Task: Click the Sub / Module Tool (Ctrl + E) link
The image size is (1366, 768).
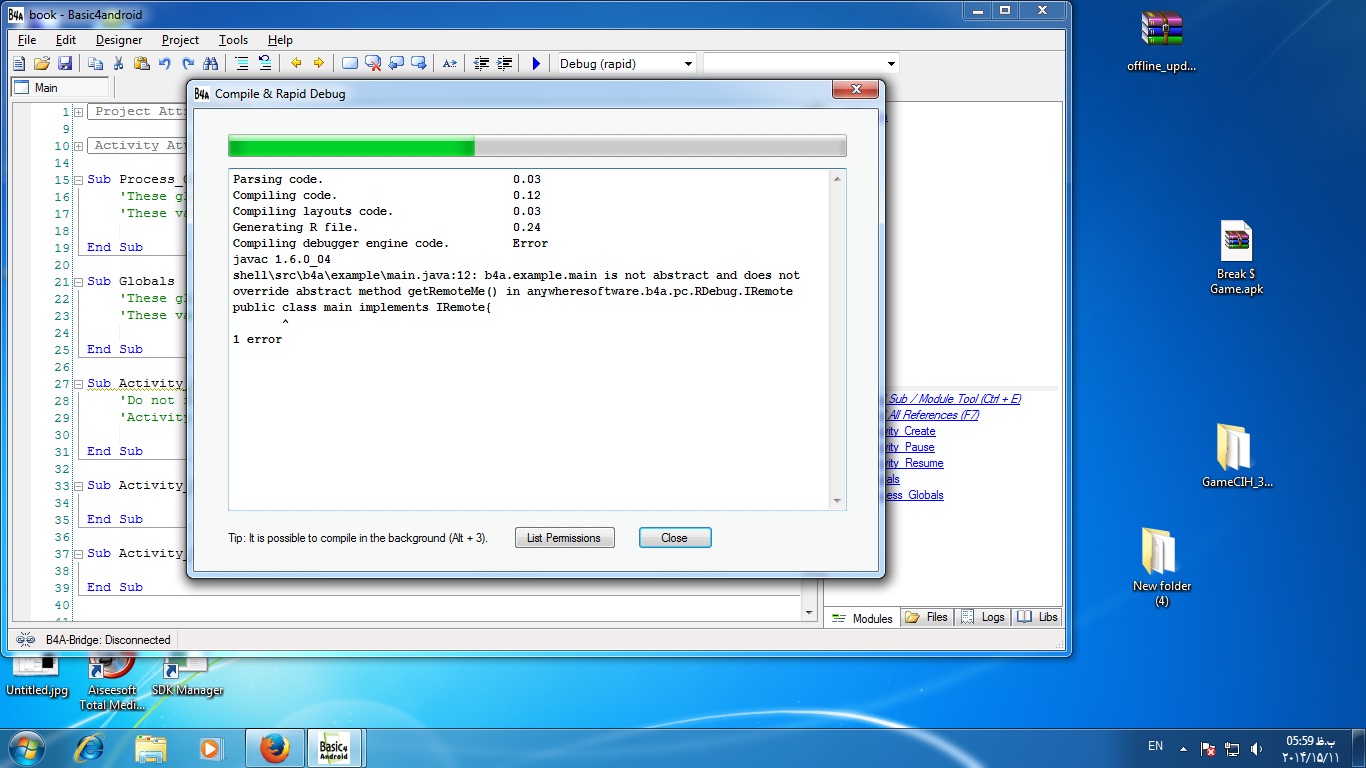Action: (954, 399)
